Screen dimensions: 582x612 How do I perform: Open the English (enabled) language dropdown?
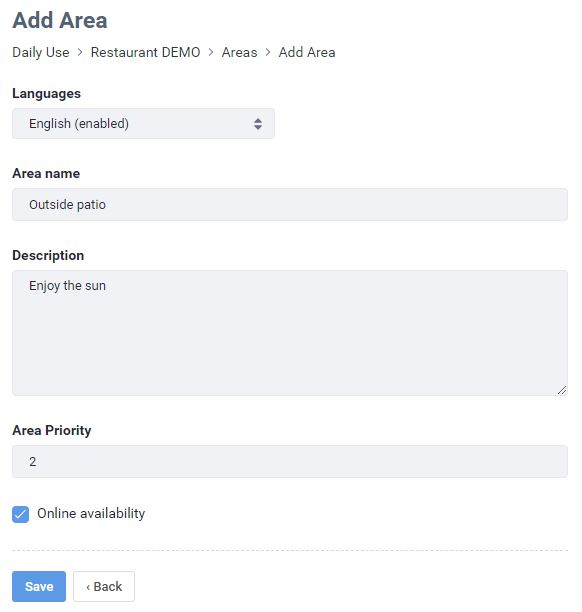[143, 124]
